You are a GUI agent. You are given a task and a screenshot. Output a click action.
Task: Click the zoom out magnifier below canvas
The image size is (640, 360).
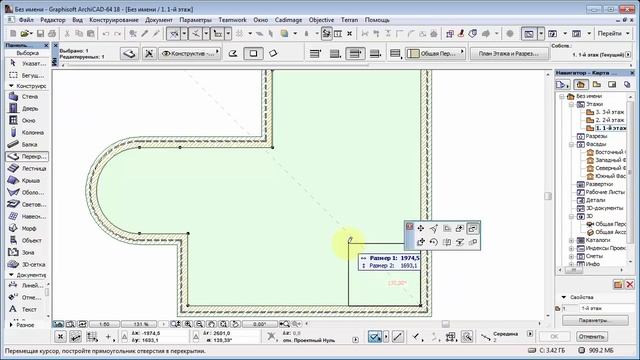pos(199,324)
